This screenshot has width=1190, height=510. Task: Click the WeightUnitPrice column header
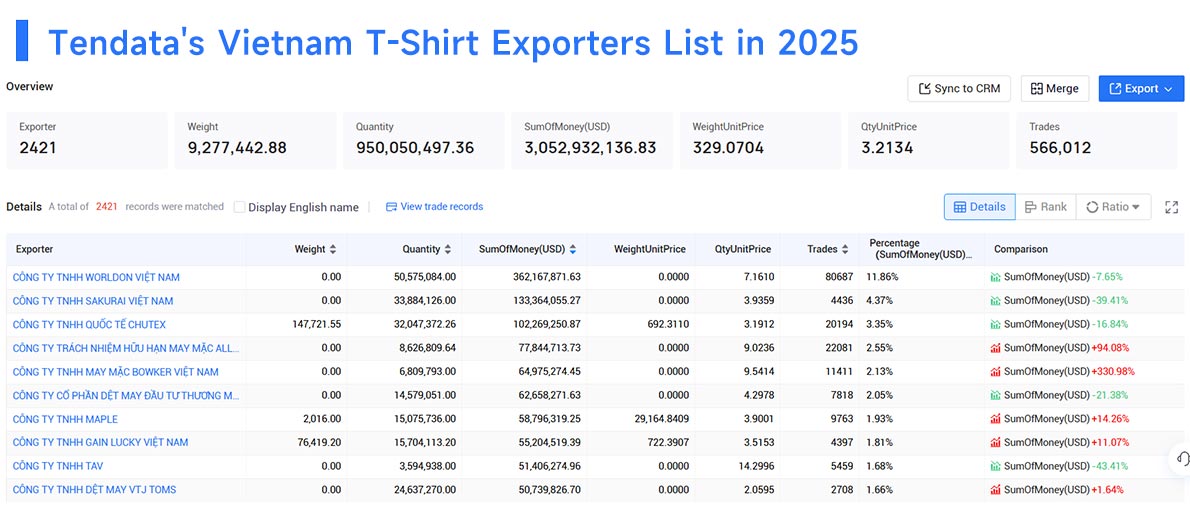(650, 249)
